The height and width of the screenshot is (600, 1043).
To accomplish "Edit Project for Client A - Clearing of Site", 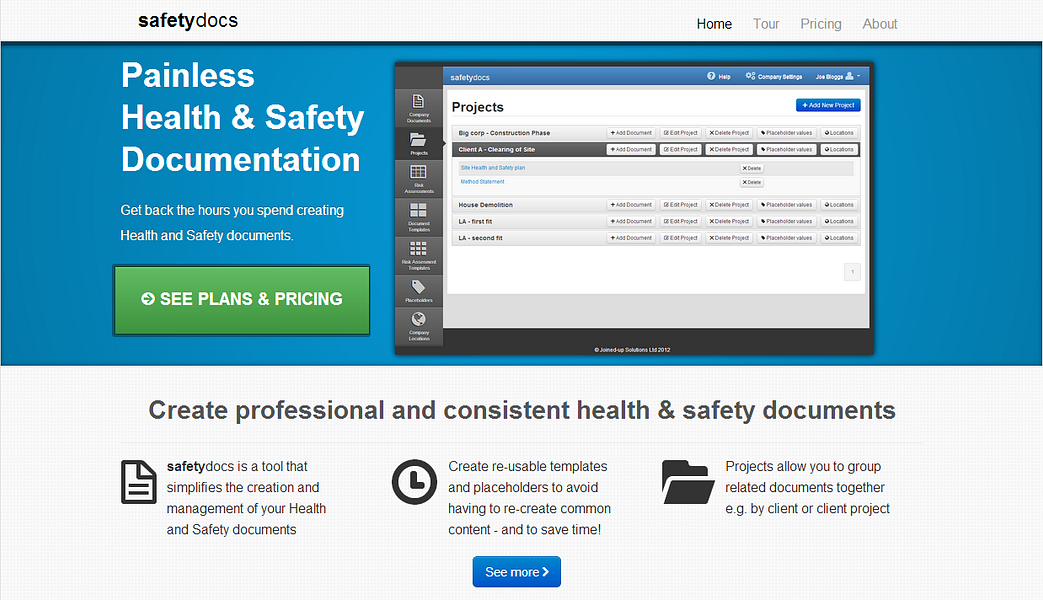I will pyautogui.click(x=680, y=150).
